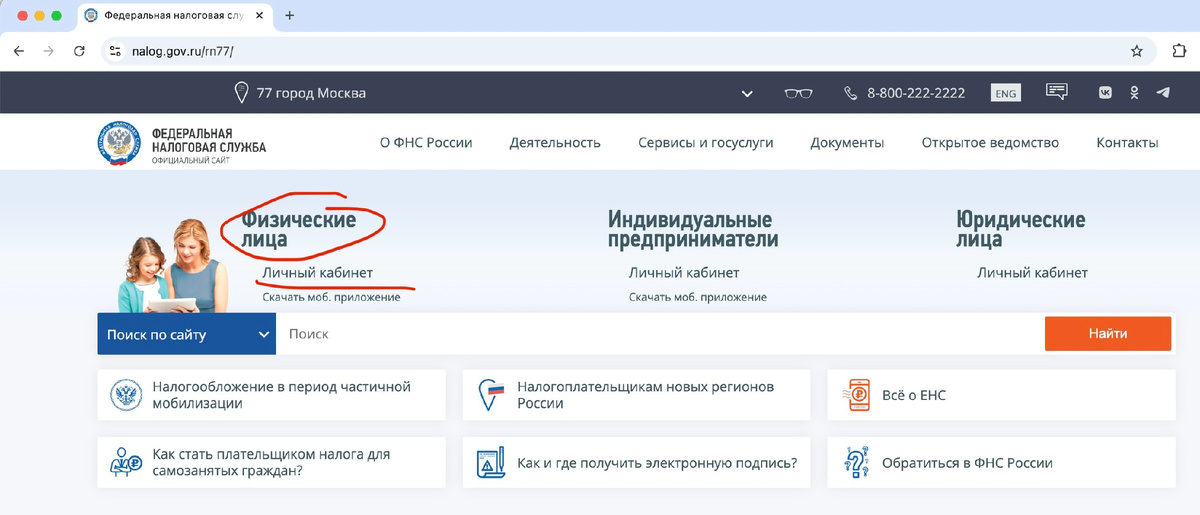Open the О ФНС России menu
The width and height of the screenshot is (1200, 515).
click(x=426, y=143)
